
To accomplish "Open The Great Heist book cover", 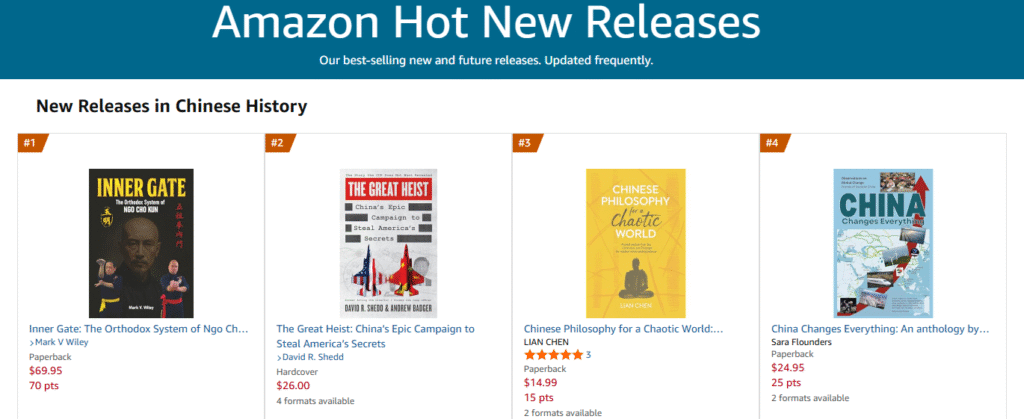I will pos(389,243).
